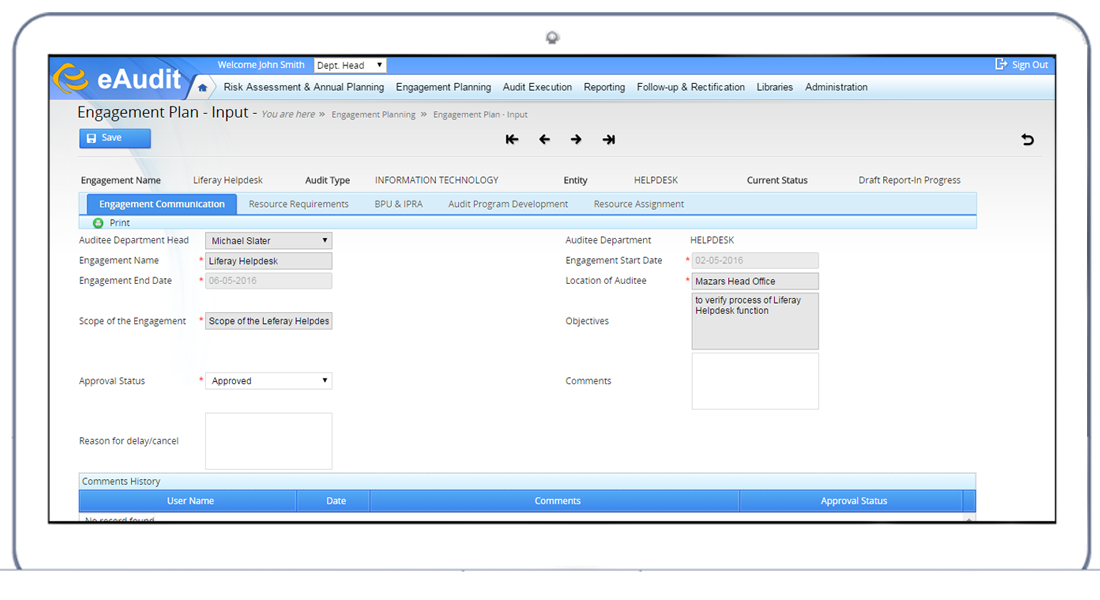This screenshot has height=600, width=1100.
Task: Click the next record arrow
Action: [x=576, y=140]
